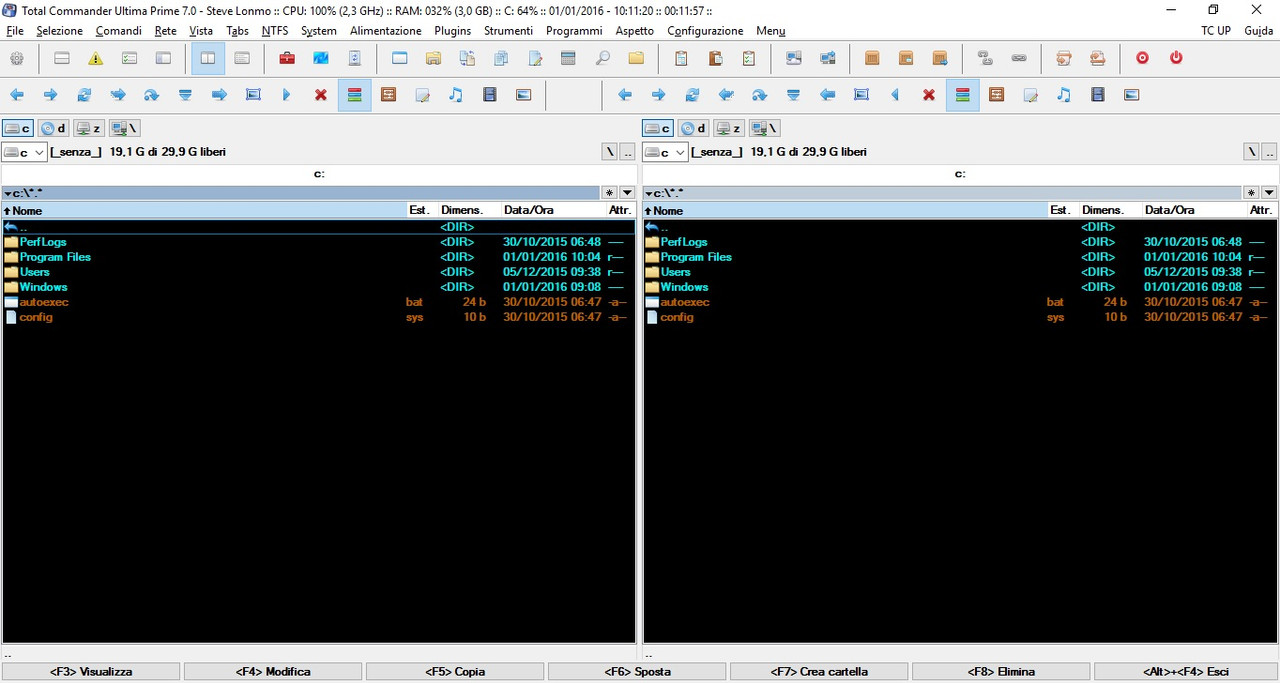Toggle the two-panel view button
1280x683 pixels.
click(208, 59)
